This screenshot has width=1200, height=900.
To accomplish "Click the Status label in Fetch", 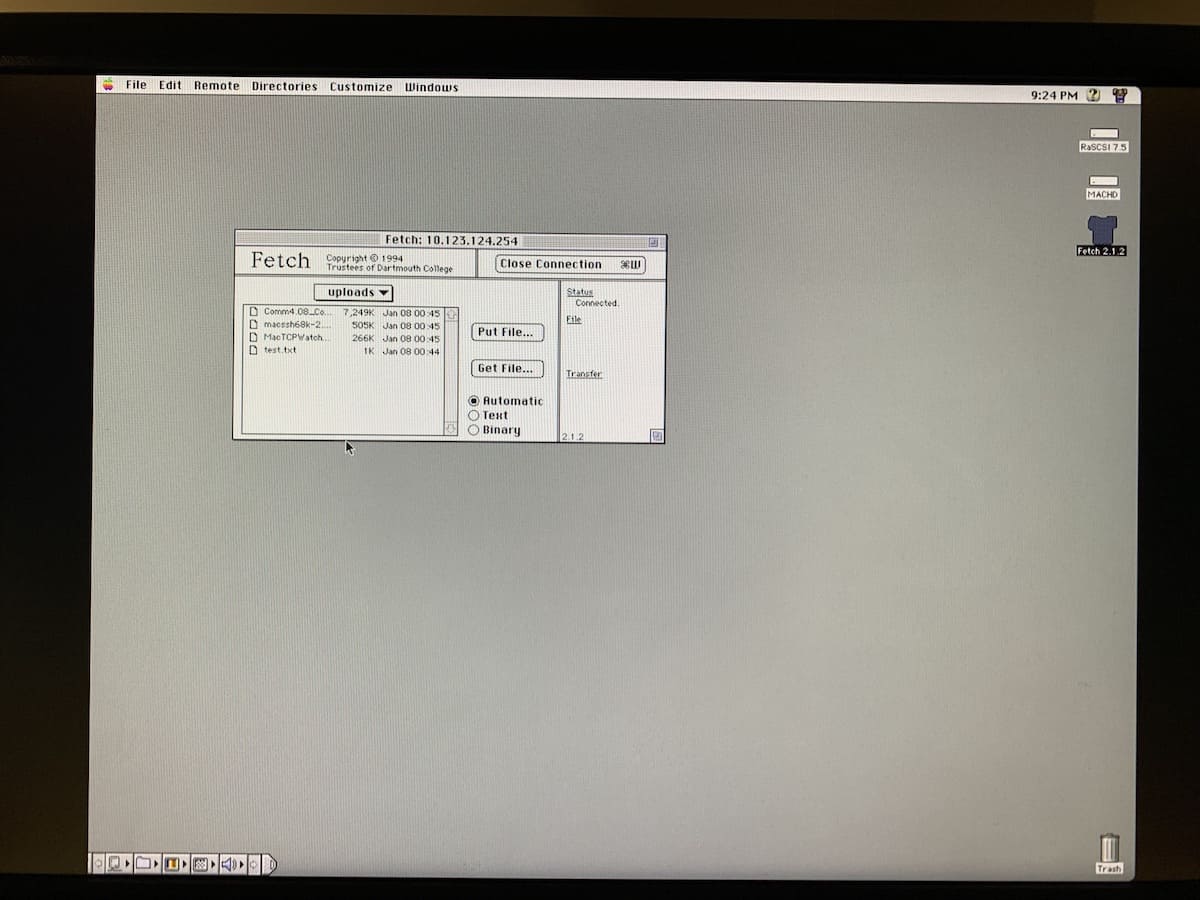I will [x=579, y=292].
